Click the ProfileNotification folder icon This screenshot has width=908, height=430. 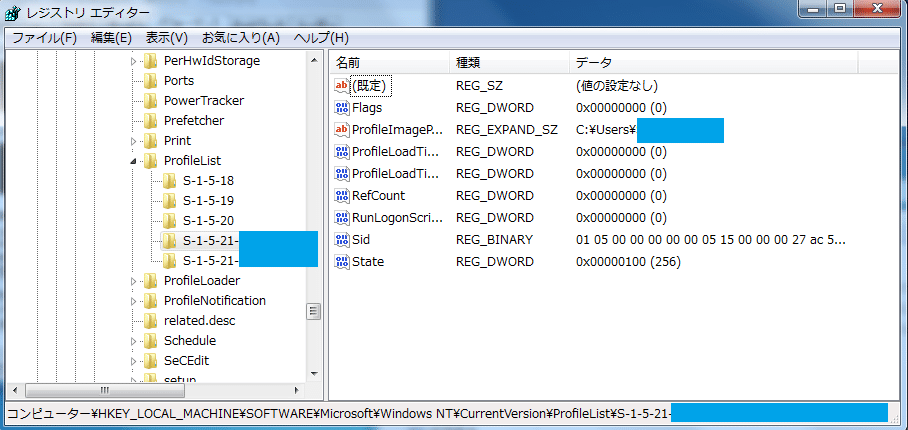click(151, 300)
